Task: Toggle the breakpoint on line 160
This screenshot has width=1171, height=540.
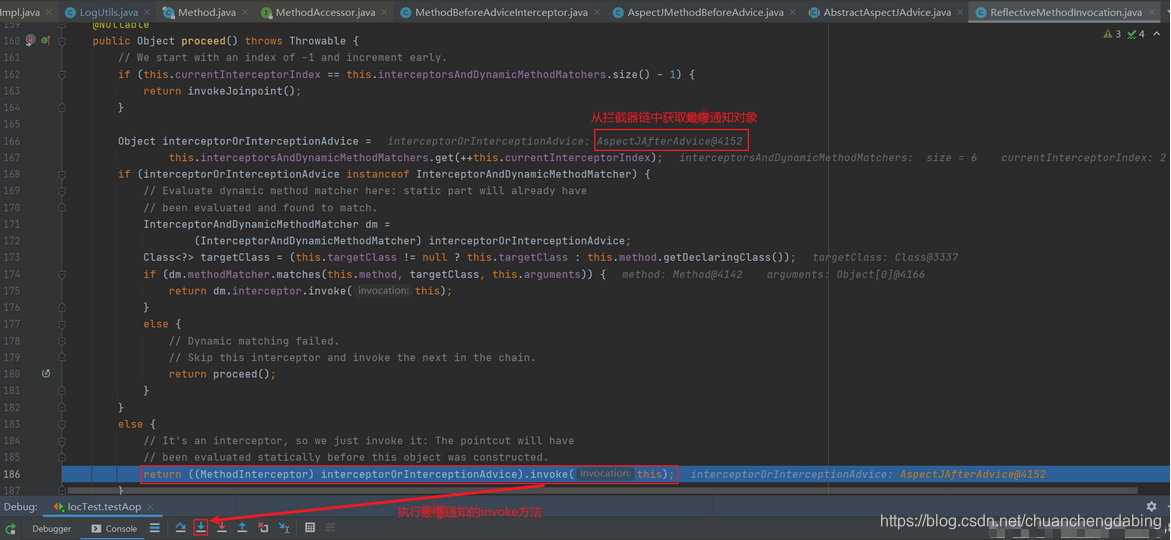Action: click(31, 40)
